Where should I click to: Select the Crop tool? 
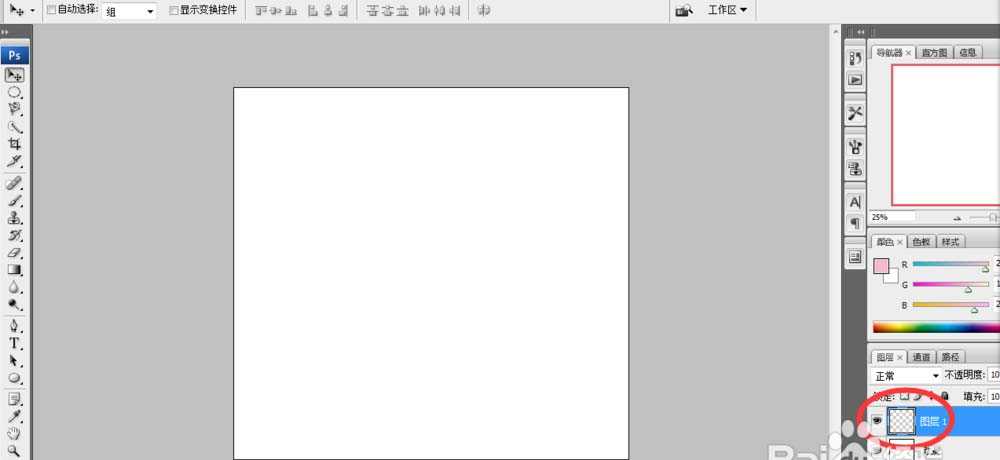(x=15, y=144)
